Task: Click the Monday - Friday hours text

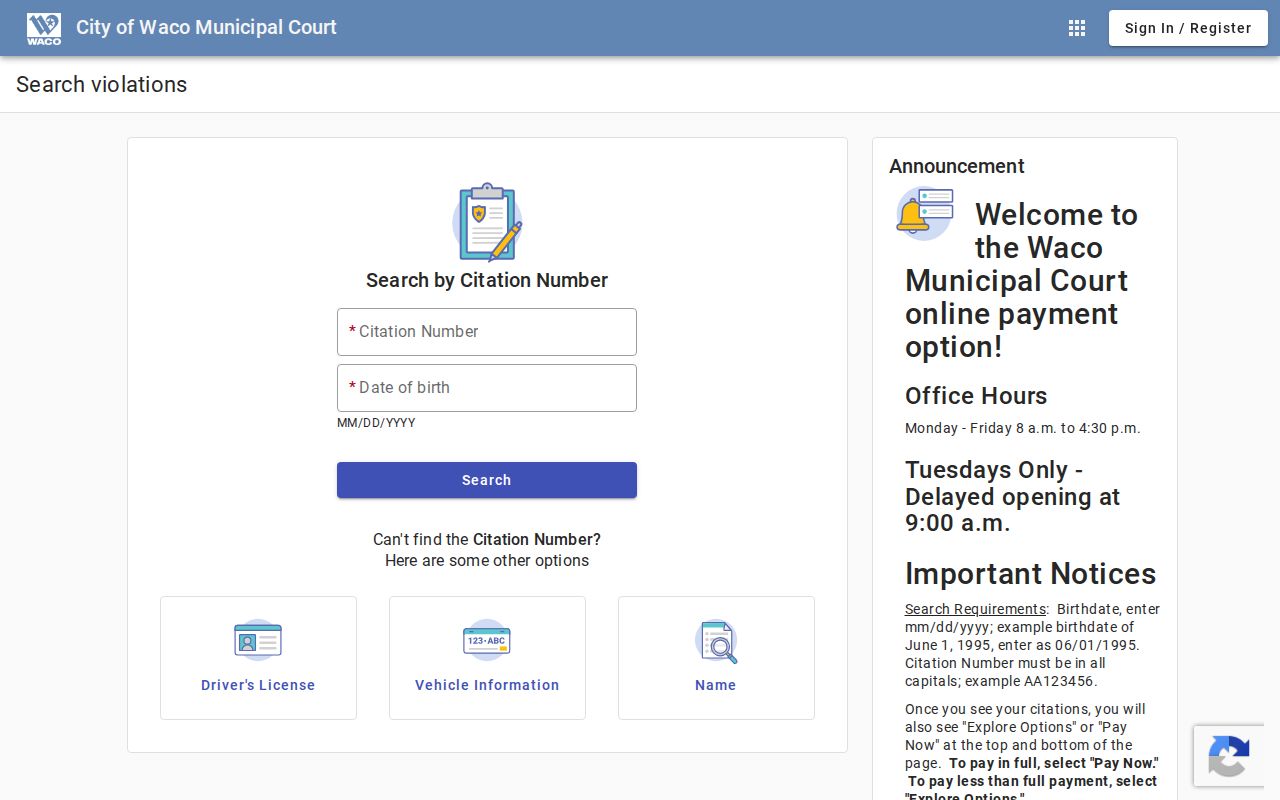Action: point(1023,428)
